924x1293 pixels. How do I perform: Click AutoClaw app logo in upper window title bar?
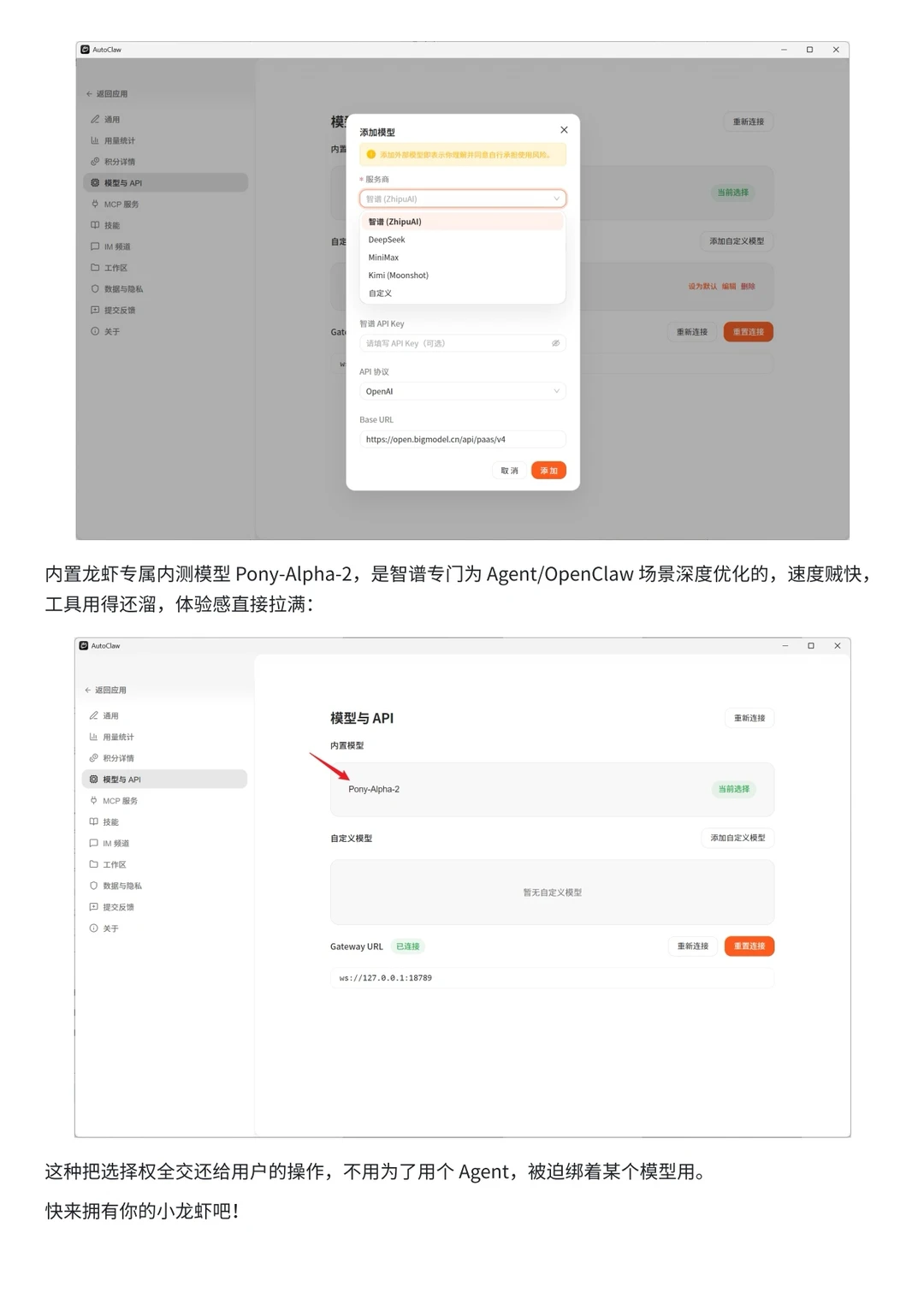pos(85,50)
